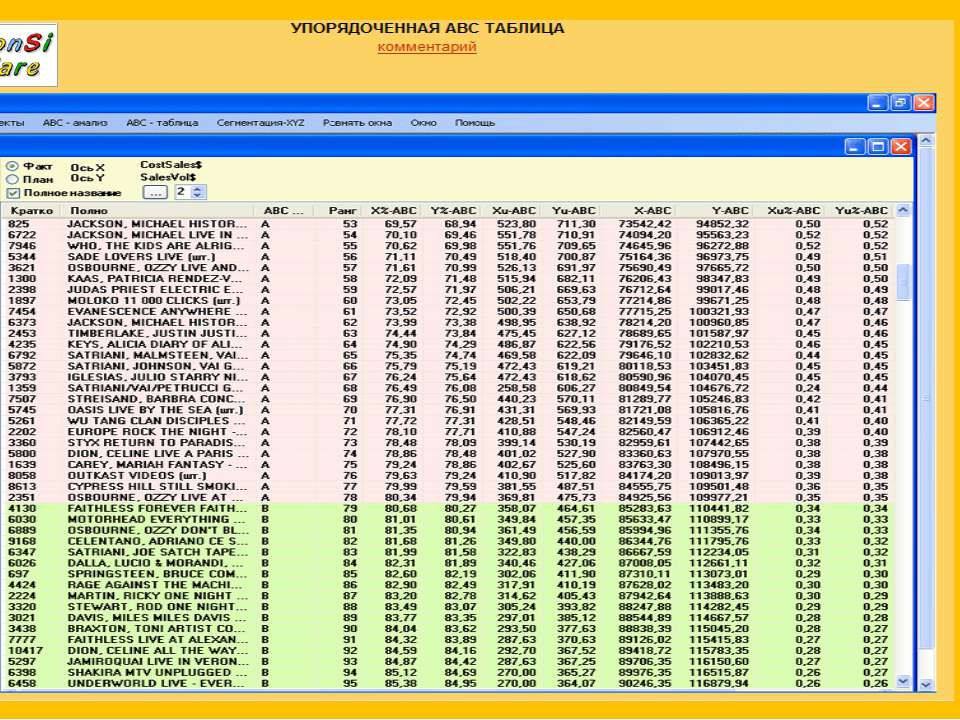Sort by the Yu%-ABC column header
Viewport: 960px width, 720px height.
[x=861, y=211]
